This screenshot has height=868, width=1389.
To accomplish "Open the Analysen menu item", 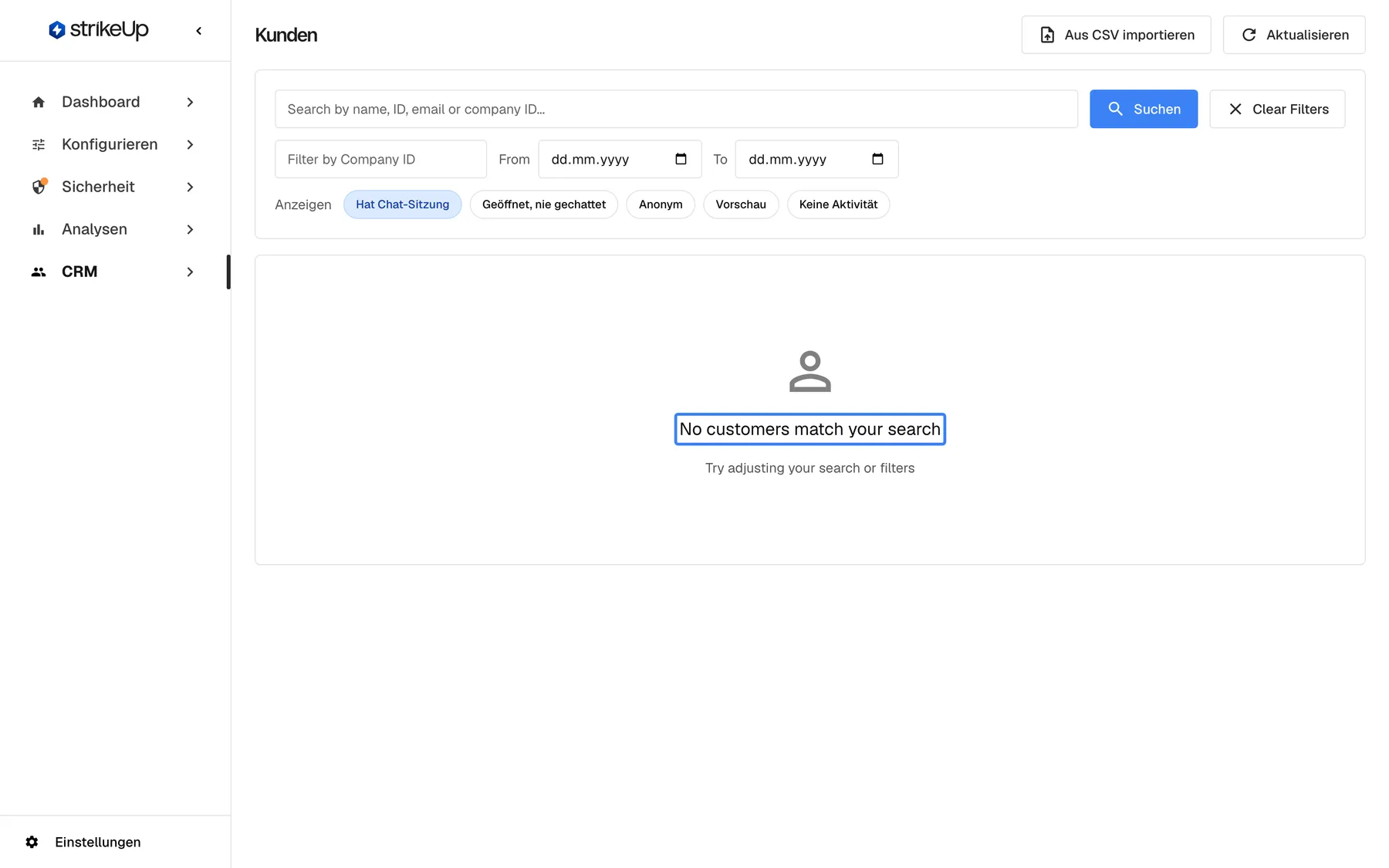I will point(114,229).
